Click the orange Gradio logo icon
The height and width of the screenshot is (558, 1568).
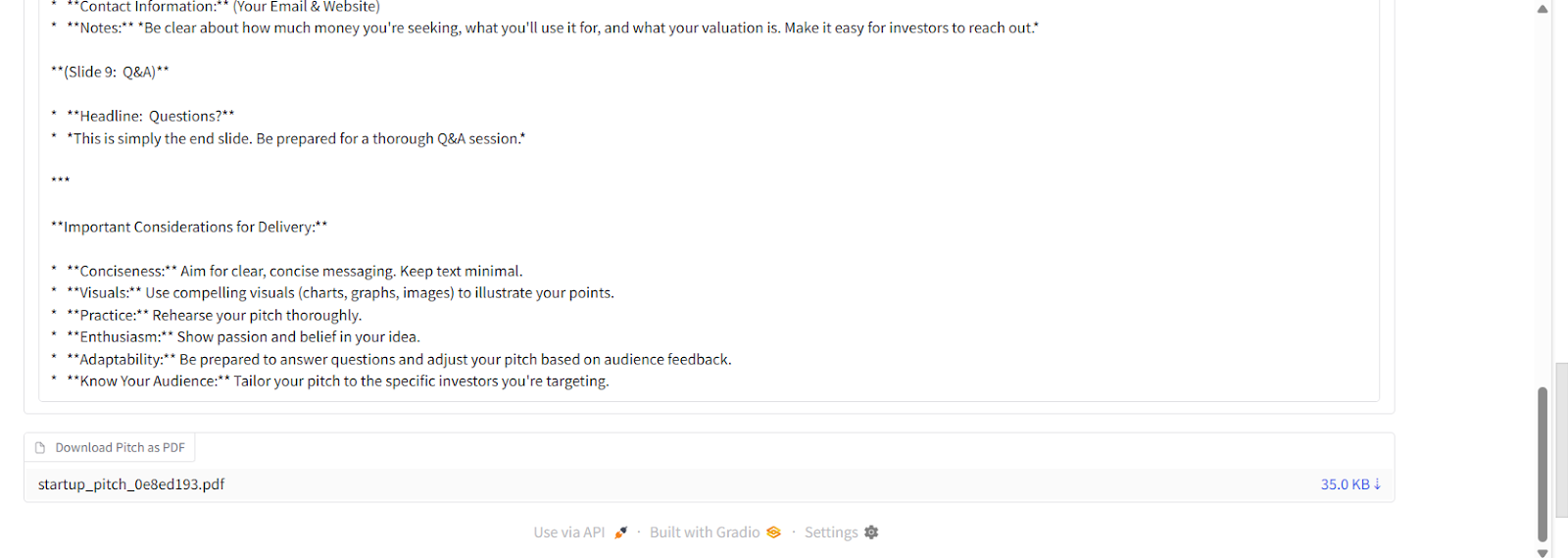[773, 533]
